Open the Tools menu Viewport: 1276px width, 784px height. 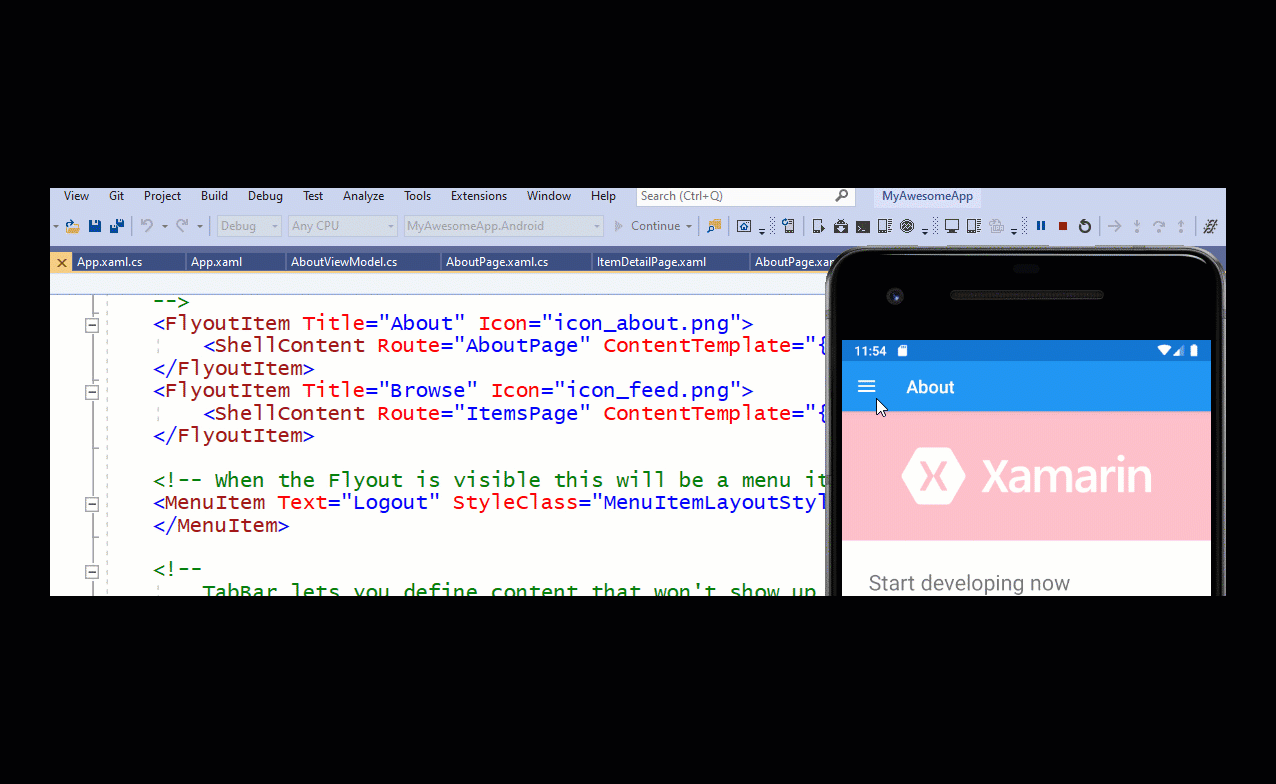point(417,196)
